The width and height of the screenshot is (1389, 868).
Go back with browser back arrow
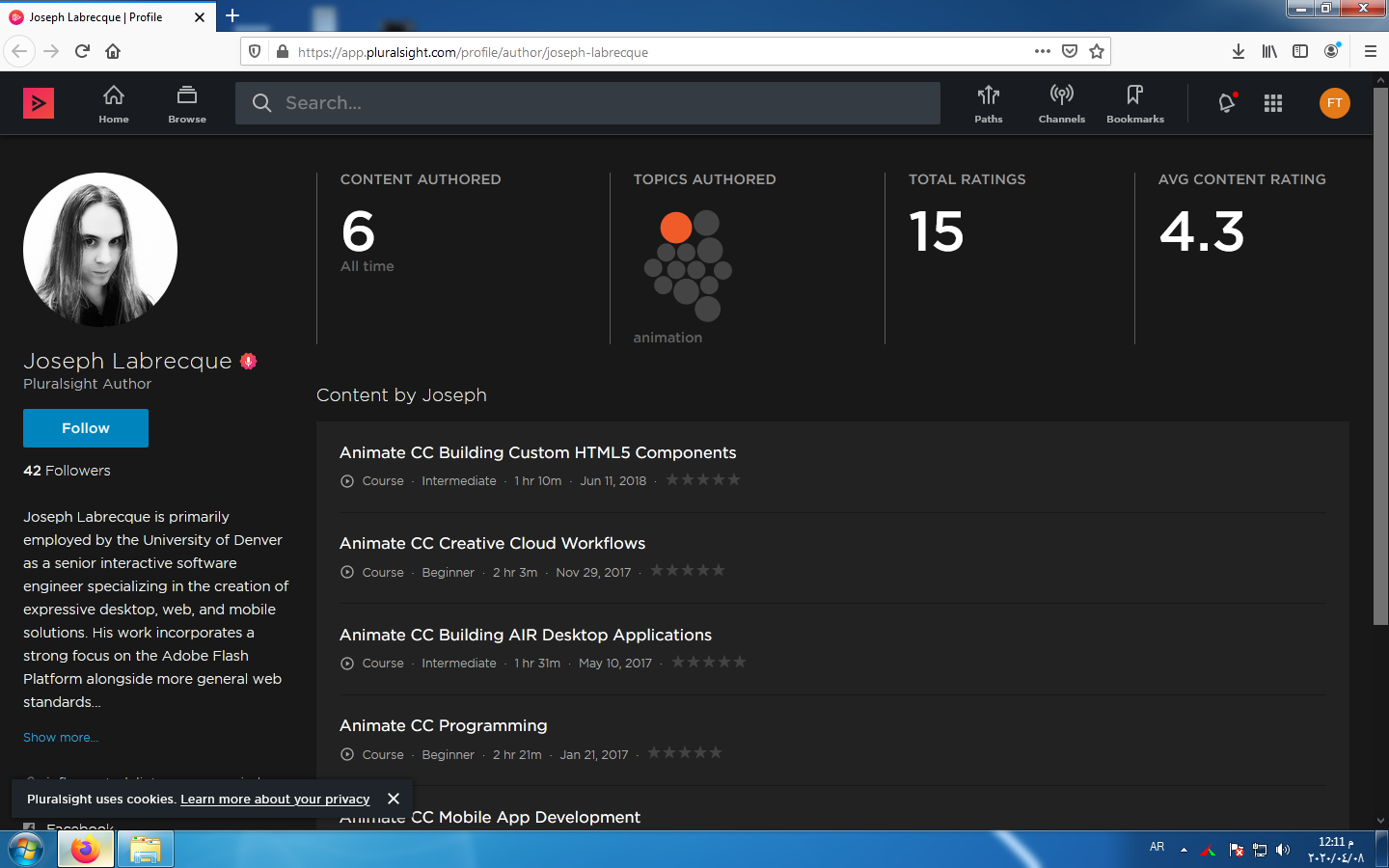19,51
